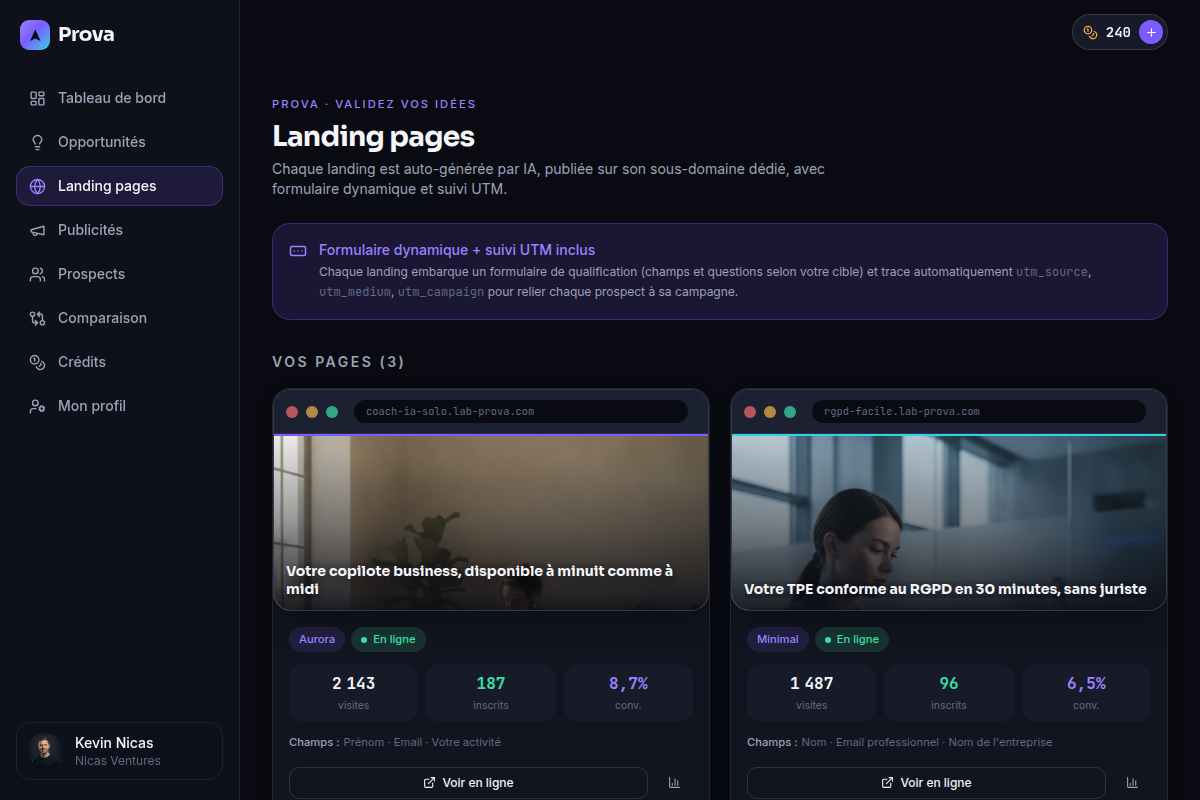Open stats chart icon for coach-ia-solo page
This screenshot has height=800, width=1200.
674,783
